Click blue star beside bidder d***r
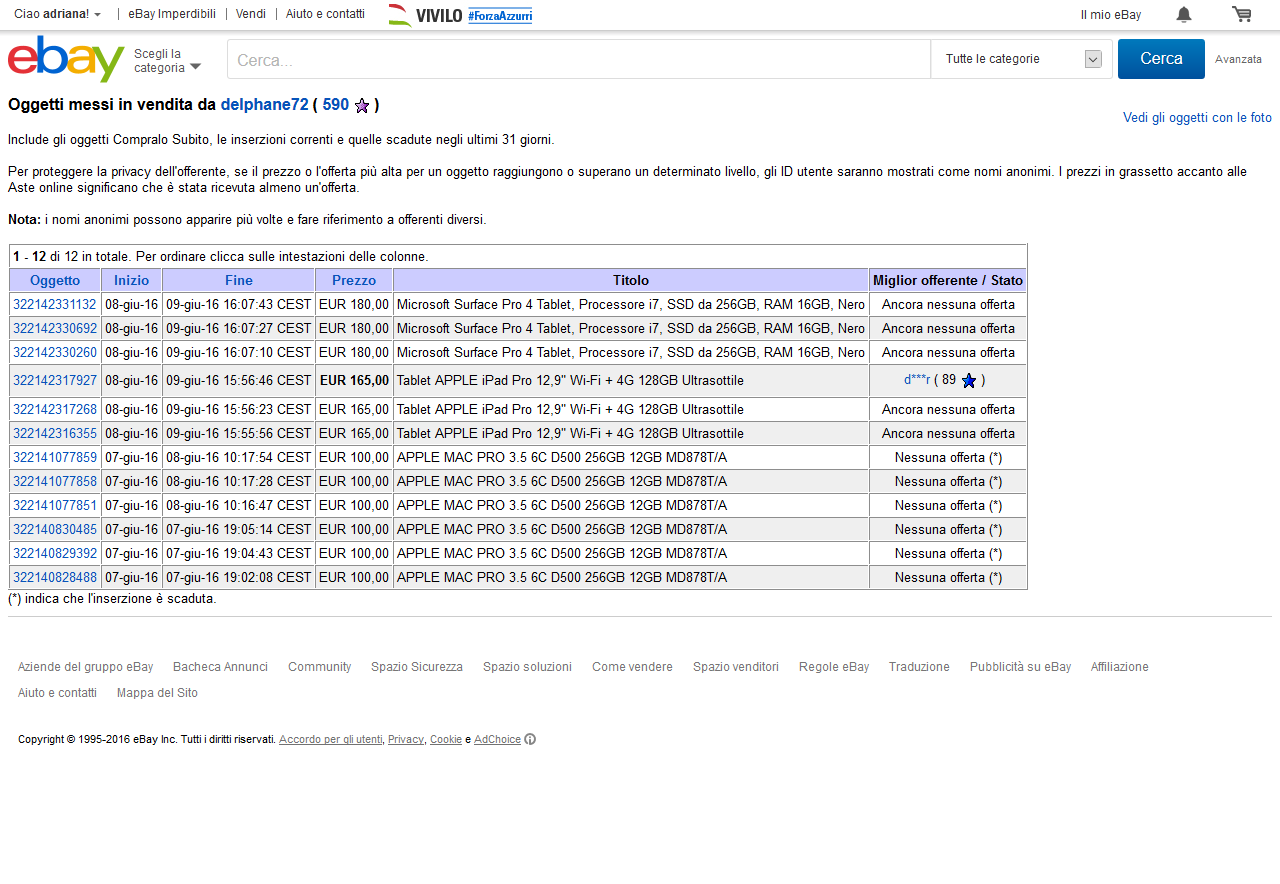 click(969, 380)
